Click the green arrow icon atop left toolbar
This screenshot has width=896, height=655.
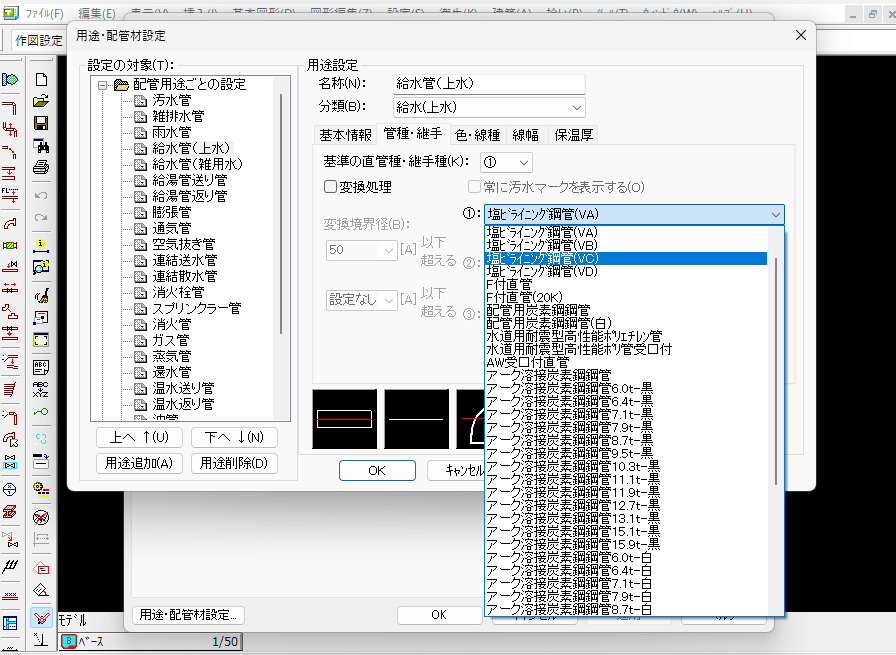point(11,79)
